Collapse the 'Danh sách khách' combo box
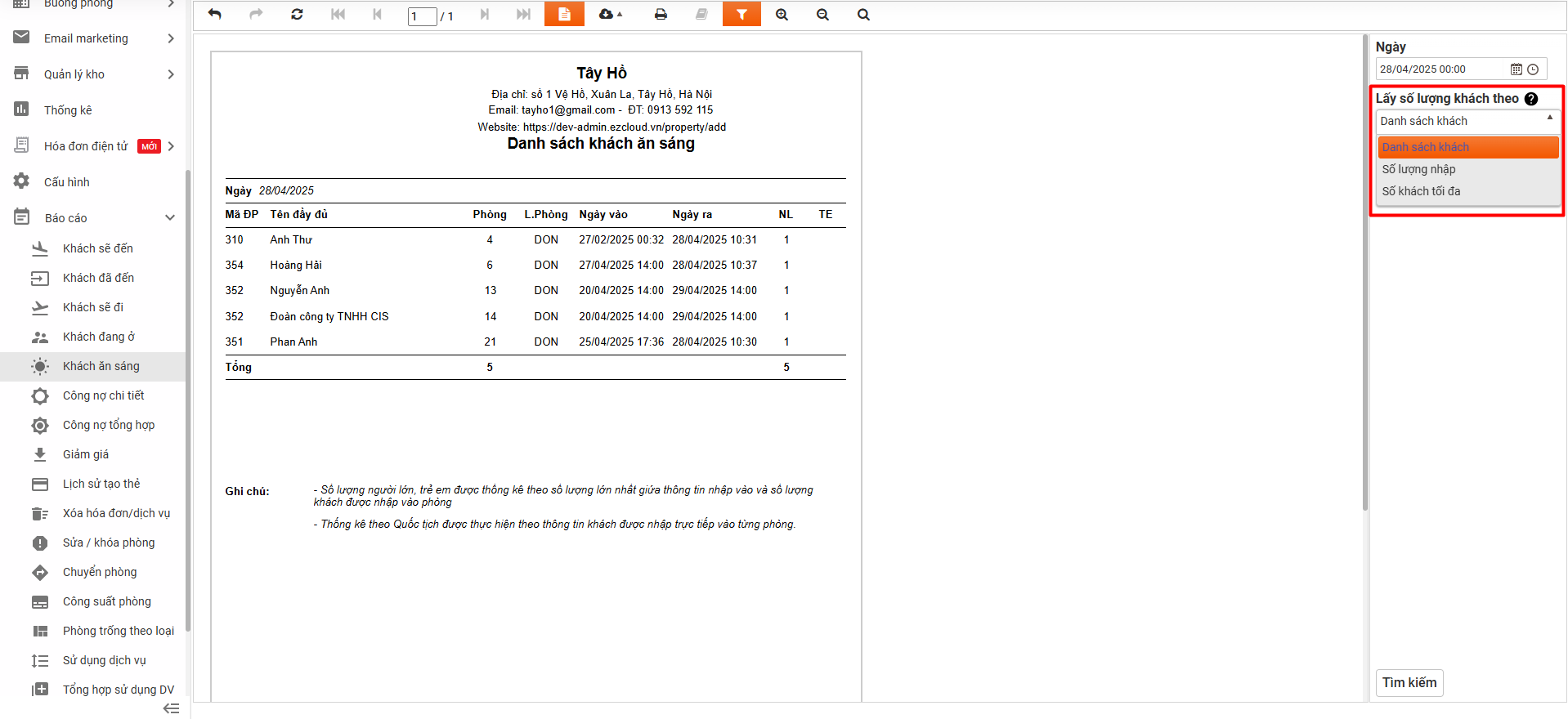This screenshot has height=719, width=1568. pyautogui.click(x=1549, y=119)
